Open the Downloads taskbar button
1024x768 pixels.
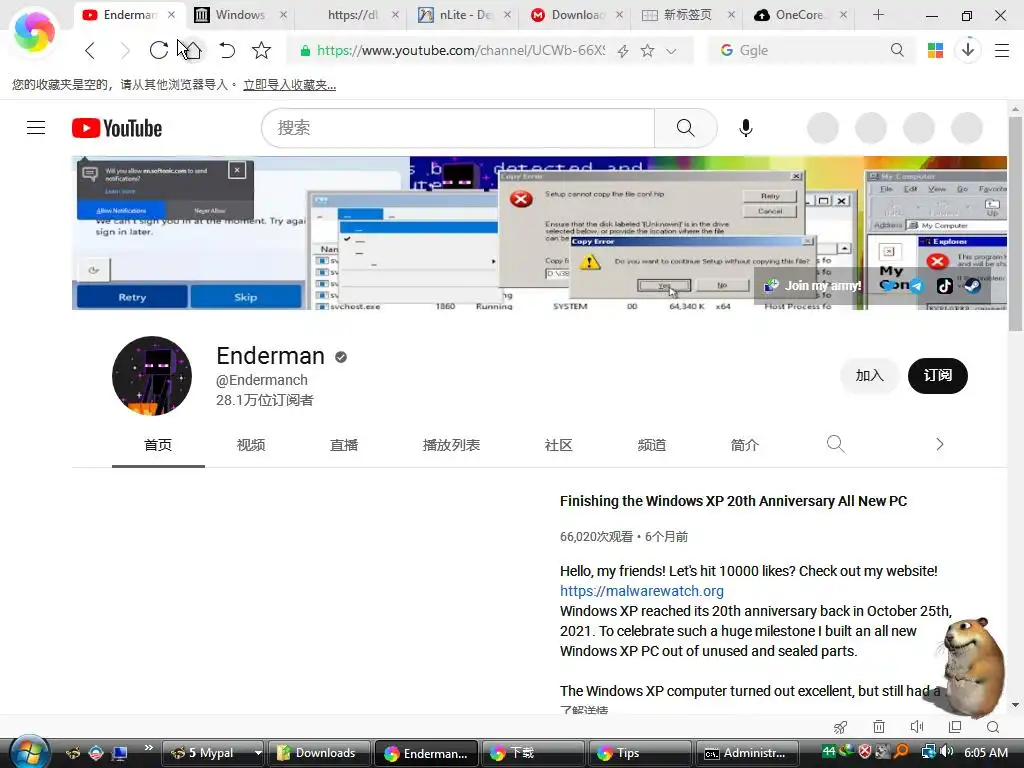point(319,753)
